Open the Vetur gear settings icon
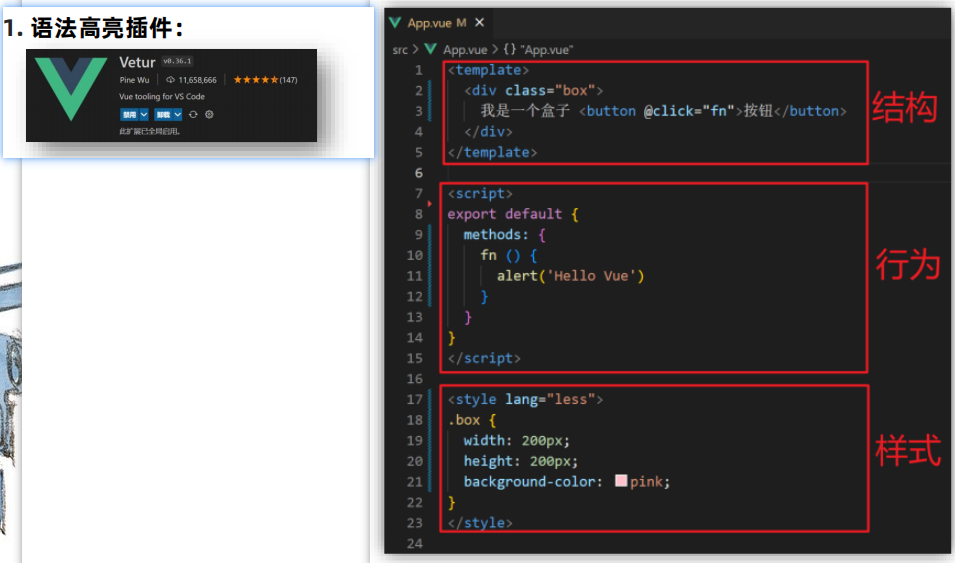 (209, 114)
